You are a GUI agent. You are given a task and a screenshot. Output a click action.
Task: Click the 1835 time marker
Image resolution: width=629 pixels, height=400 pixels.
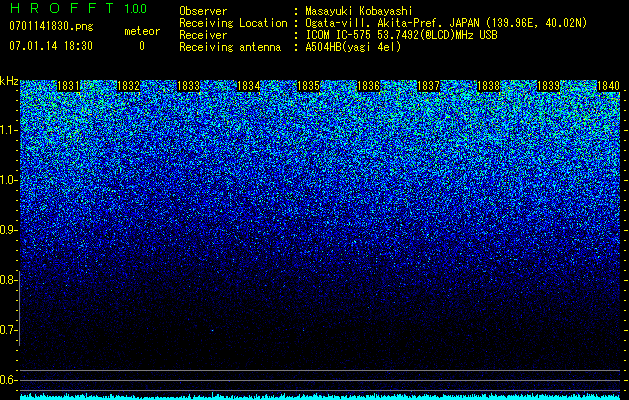[x=308, y=86]
